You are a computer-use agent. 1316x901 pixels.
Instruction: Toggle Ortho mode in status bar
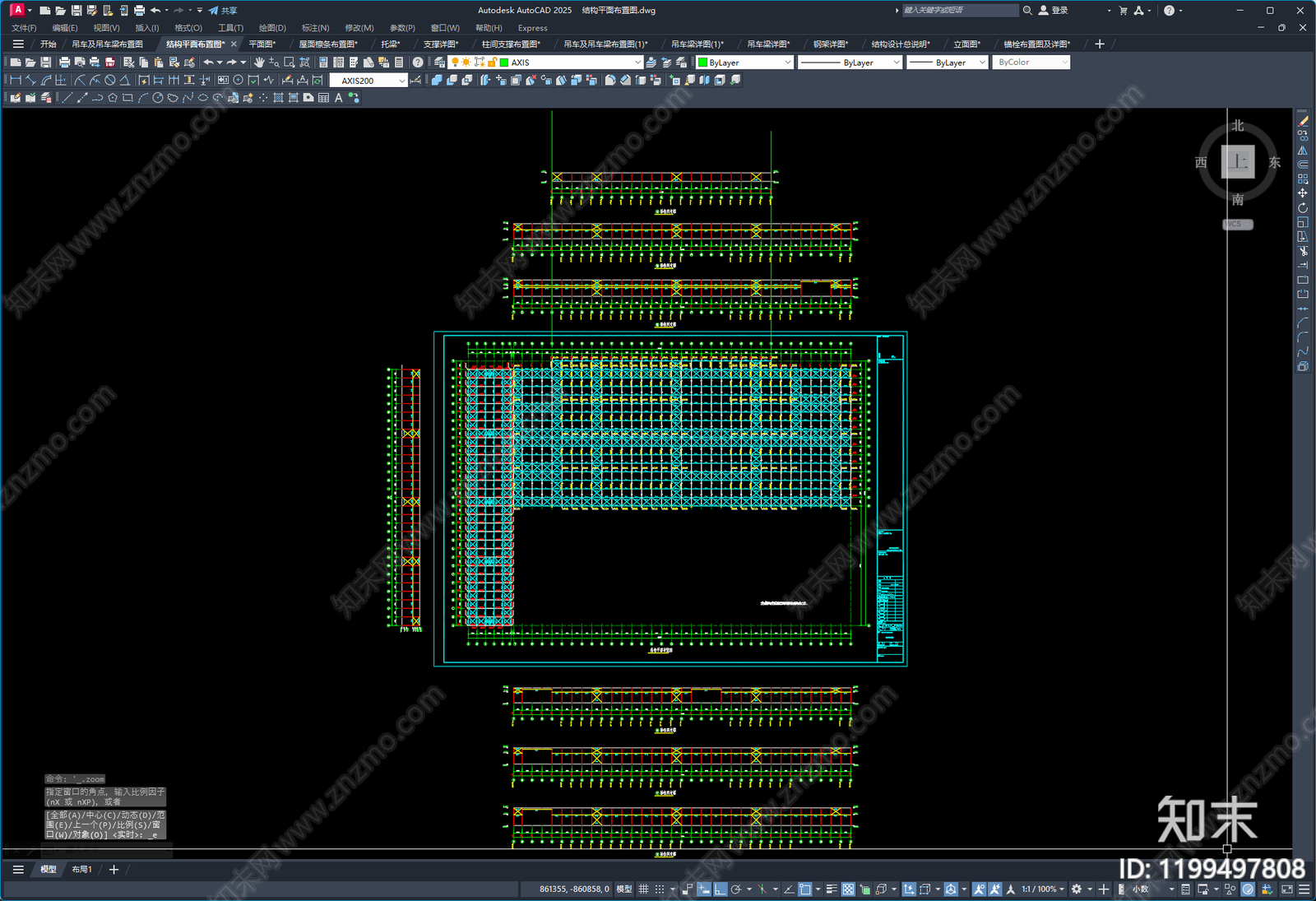pyautogui.click(x=721, y=889)
